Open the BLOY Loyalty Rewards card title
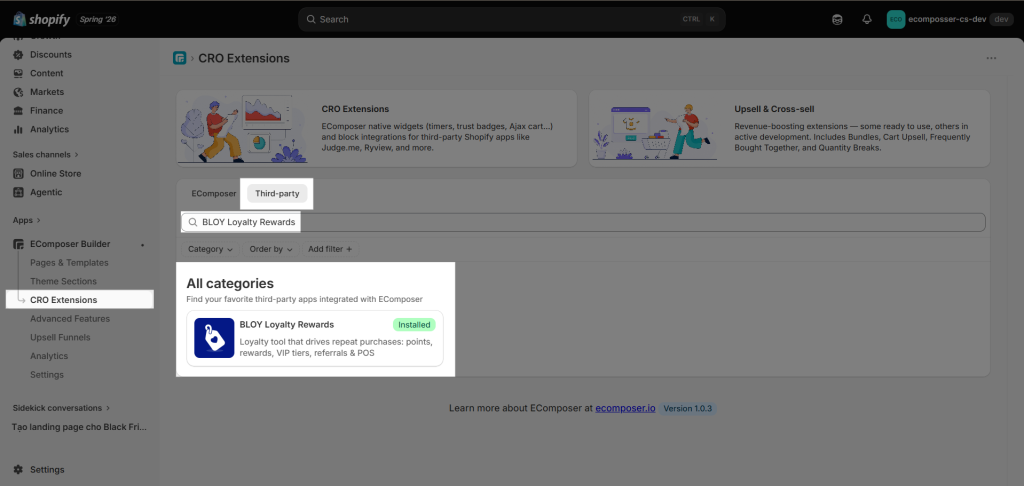This screenshot has height=486, width=1024. pyautogui.click(x=287, y=325)
